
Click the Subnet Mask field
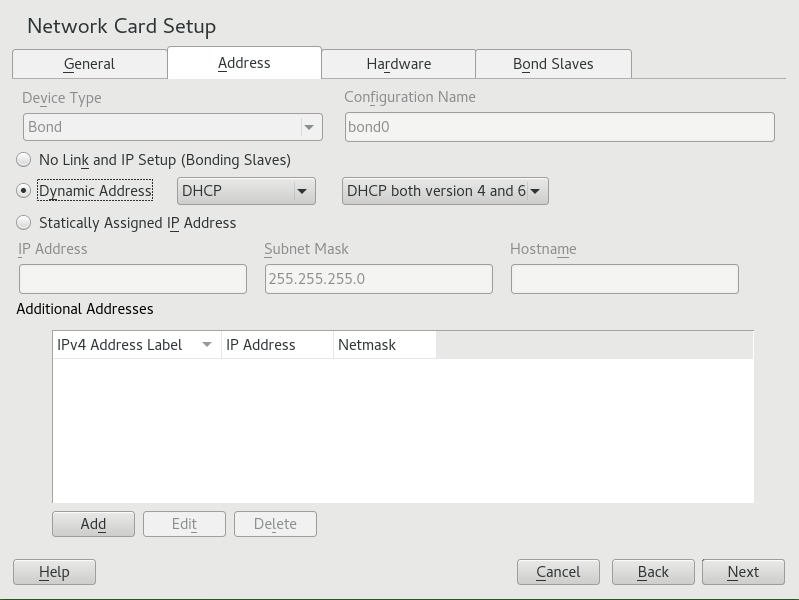378,279
